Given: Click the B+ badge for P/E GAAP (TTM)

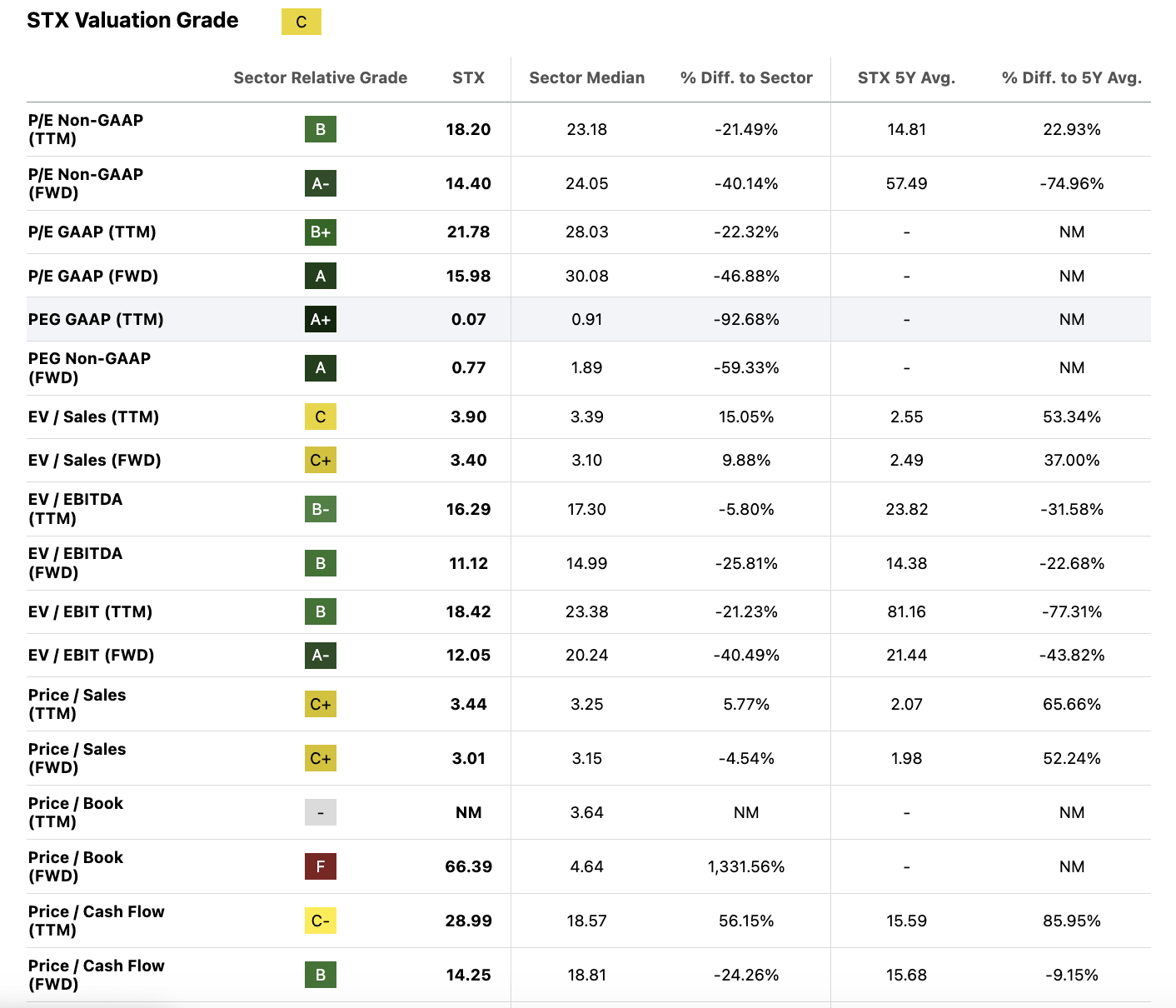Looking at the screenshot, I should click(x=320, y=232).
